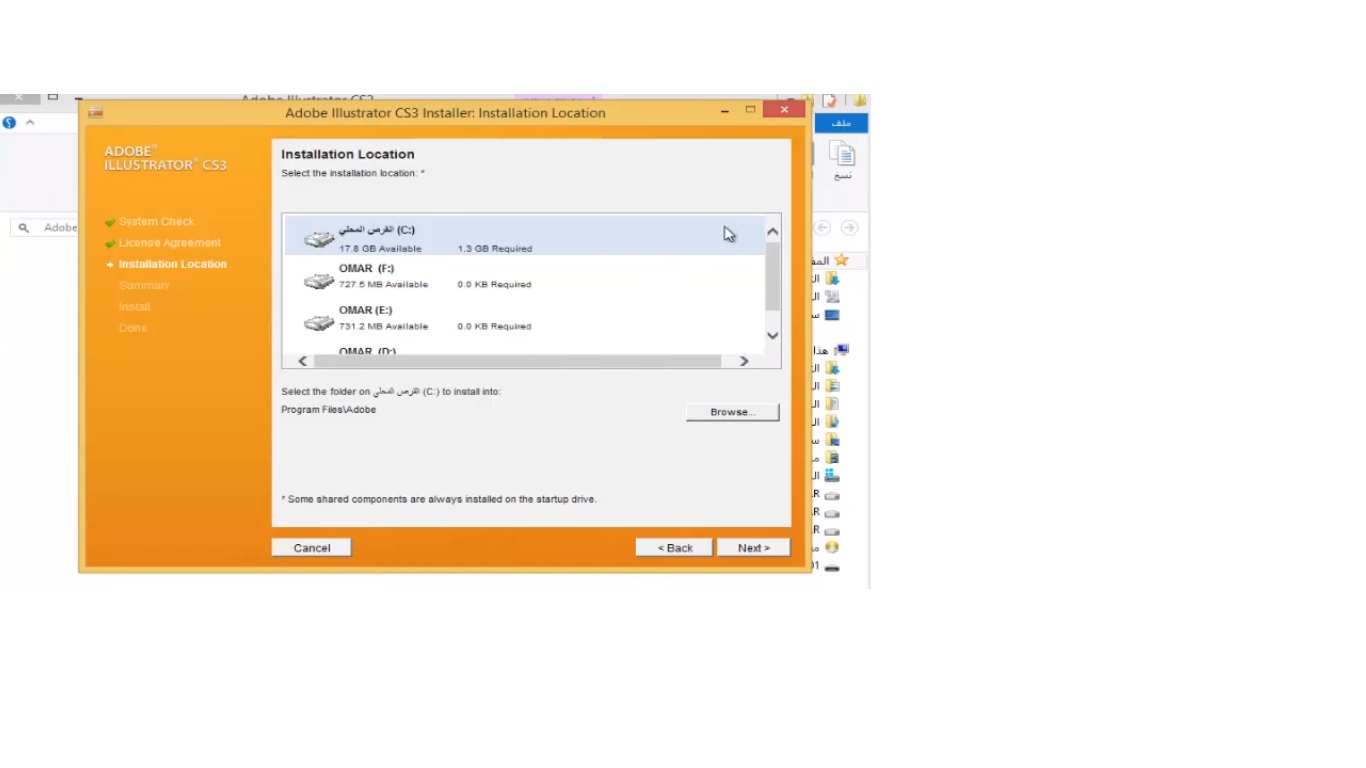Click the '17.8 GB Available' text
The image size is (1366, 768).
(380, 248)
